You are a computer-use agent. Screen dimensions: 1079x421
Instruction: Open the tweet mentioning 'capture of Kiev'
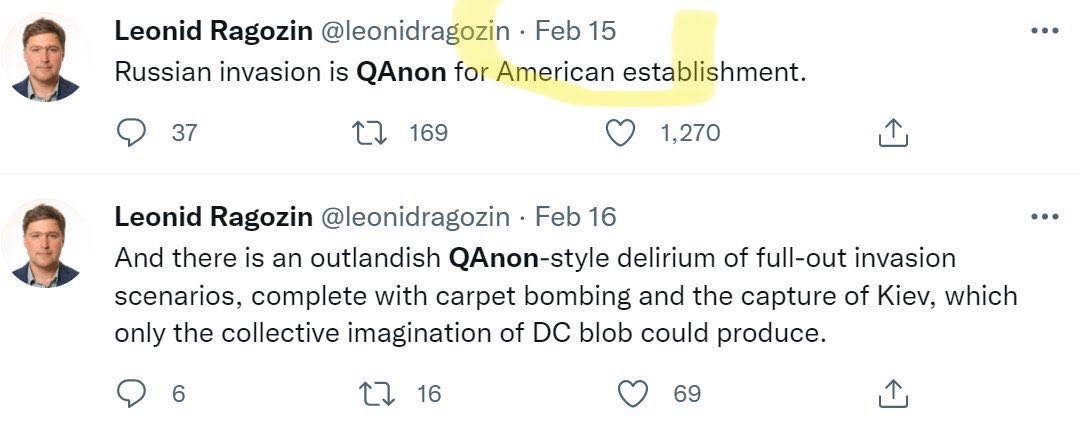tap(566, 296)
